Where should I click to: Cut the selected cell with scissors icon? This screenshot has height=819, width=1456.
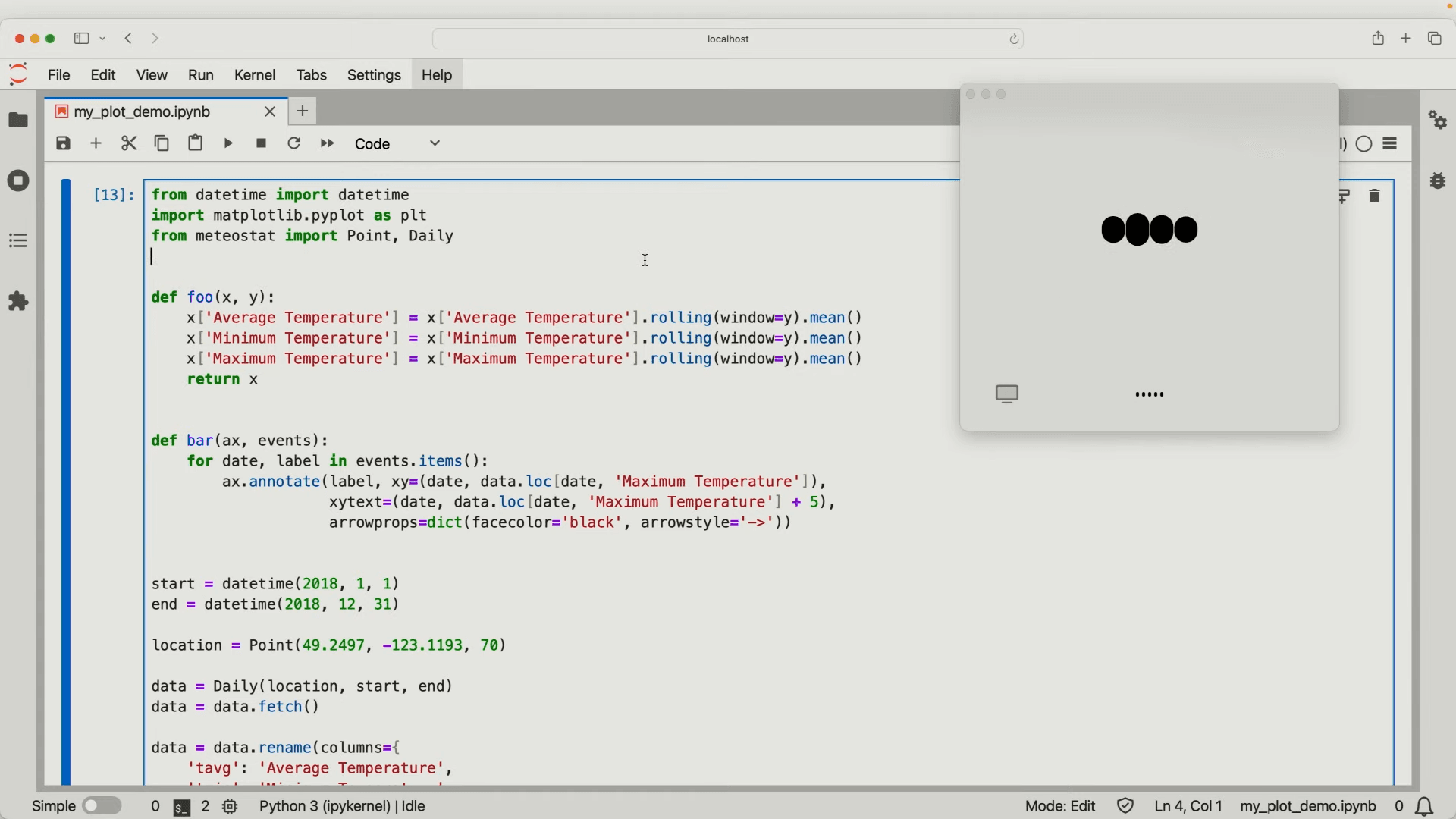130,143
